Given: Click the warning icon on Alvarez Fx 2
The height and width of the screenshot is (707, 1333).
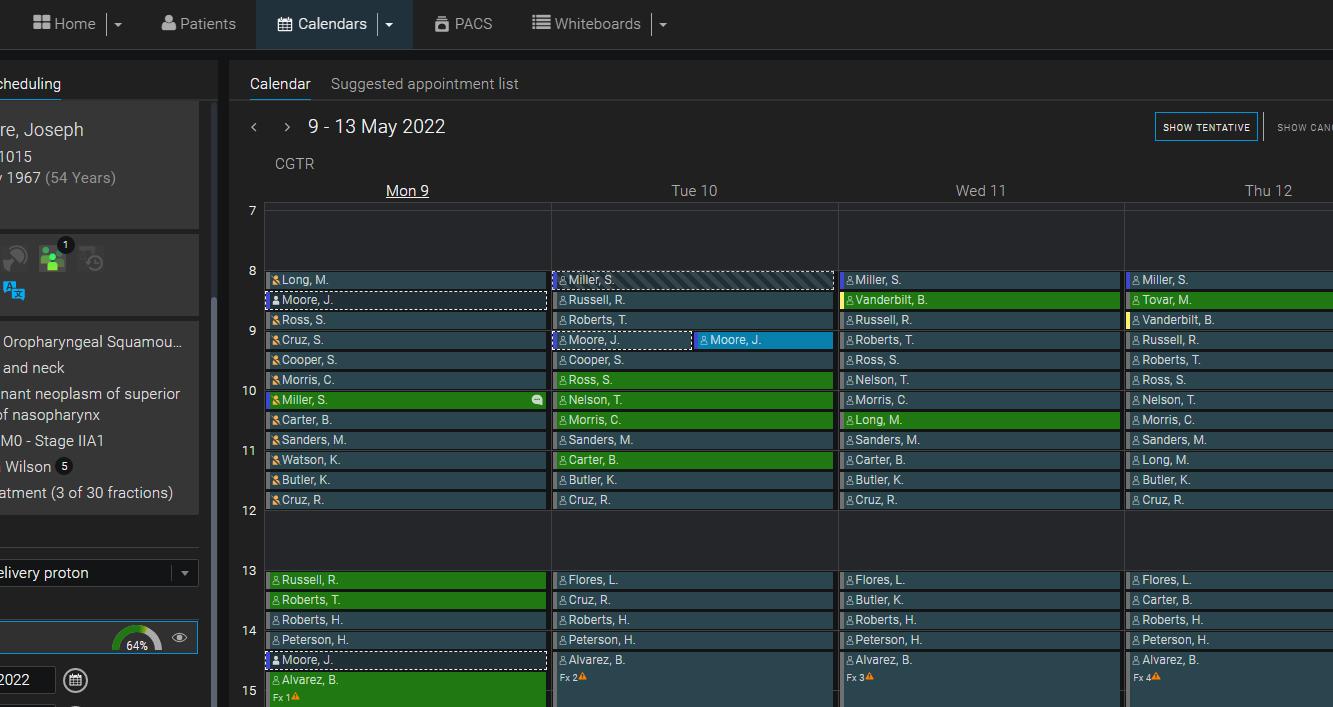Looking at the screenshot, I should 582,677.
